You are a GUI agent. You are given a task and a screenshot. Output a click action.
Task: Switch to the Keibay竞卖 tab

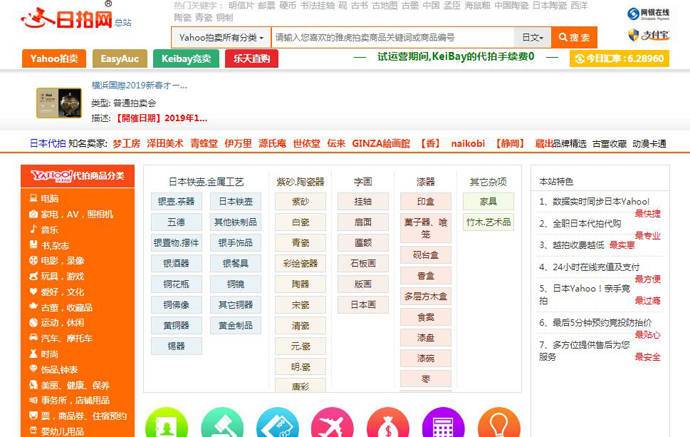click(x=186, y=59)
